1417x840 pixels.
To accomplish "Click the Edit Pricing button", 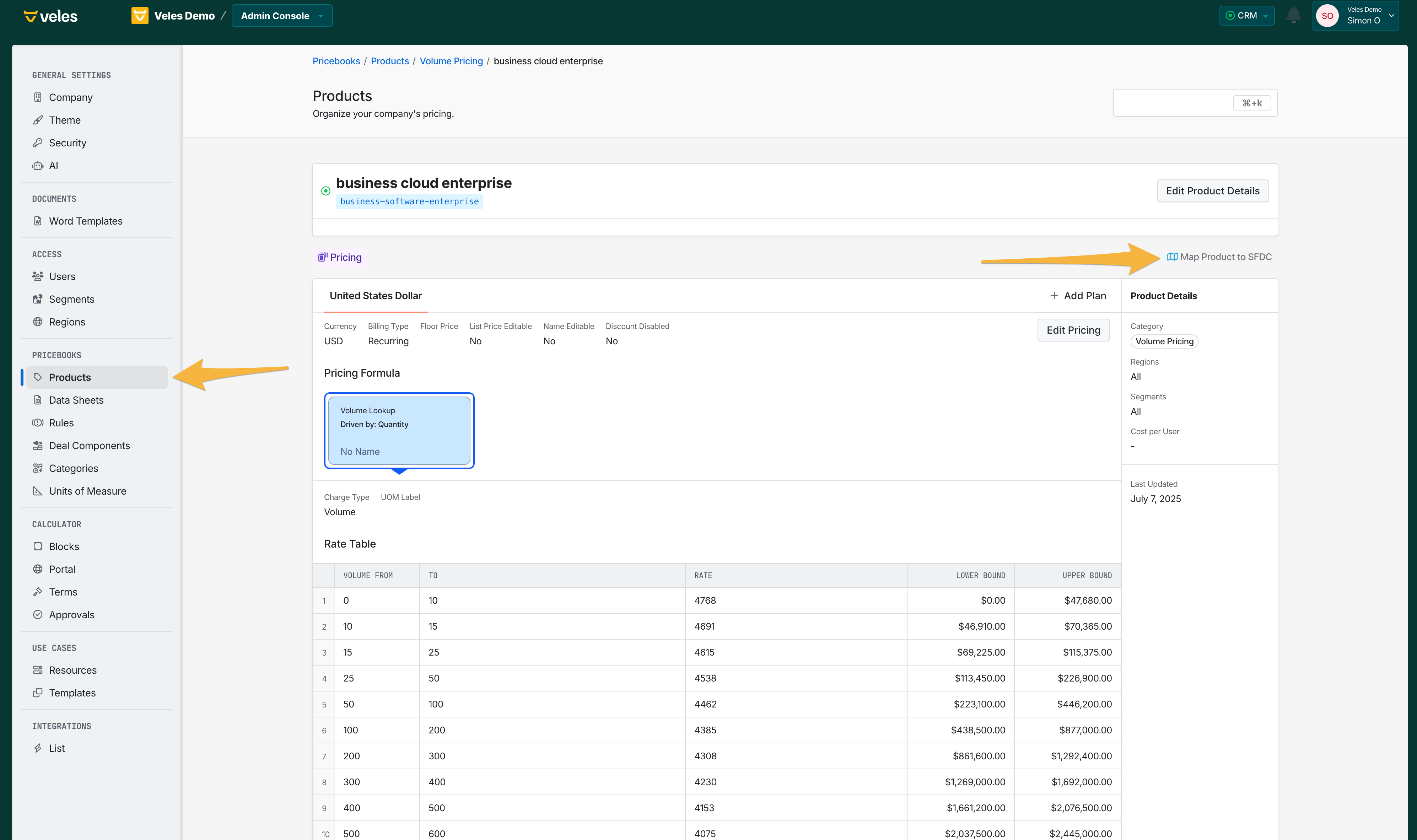I will point(1073,330).
